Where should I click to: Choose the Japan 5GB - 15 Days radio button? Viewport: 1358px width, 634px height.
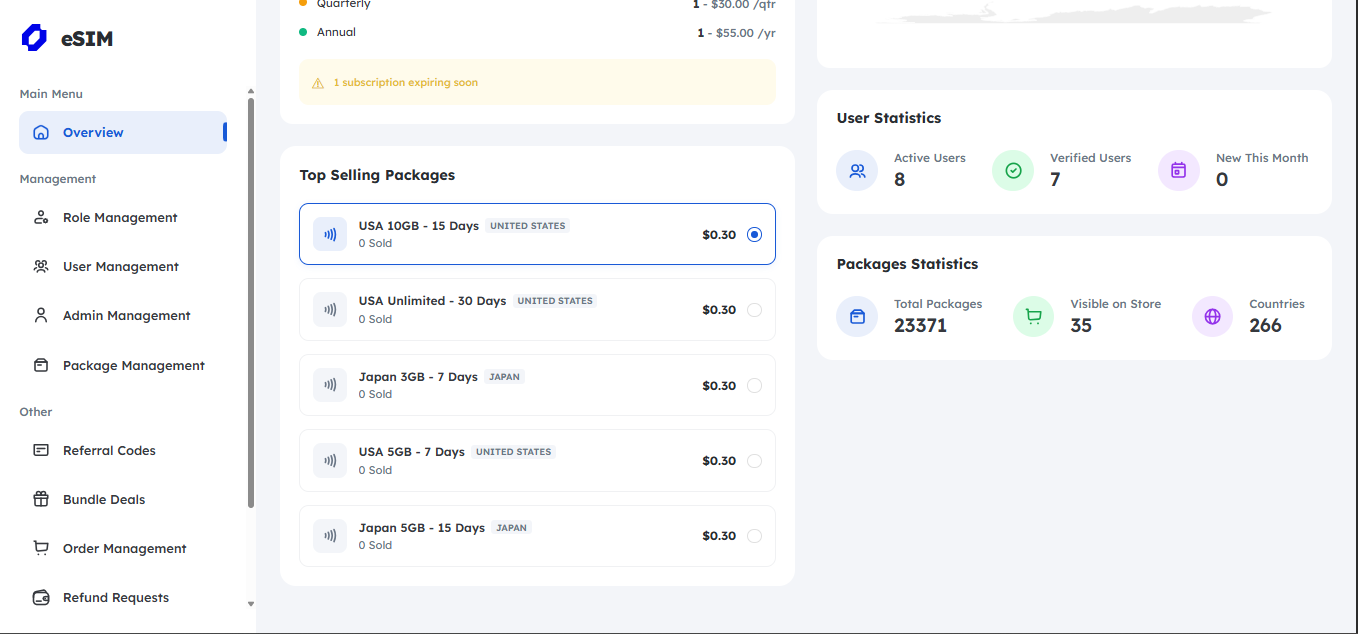coord(754,536)
